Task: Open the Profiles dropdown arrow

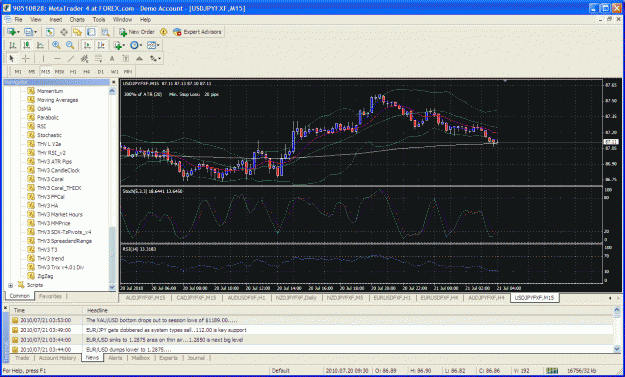Action: tap(35, 32)
